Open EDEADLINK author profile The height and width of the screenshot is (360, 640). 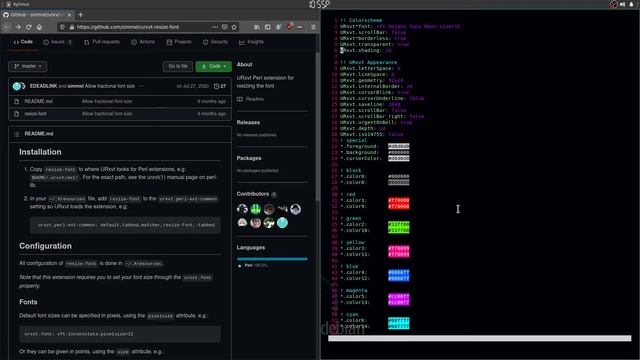43,86
